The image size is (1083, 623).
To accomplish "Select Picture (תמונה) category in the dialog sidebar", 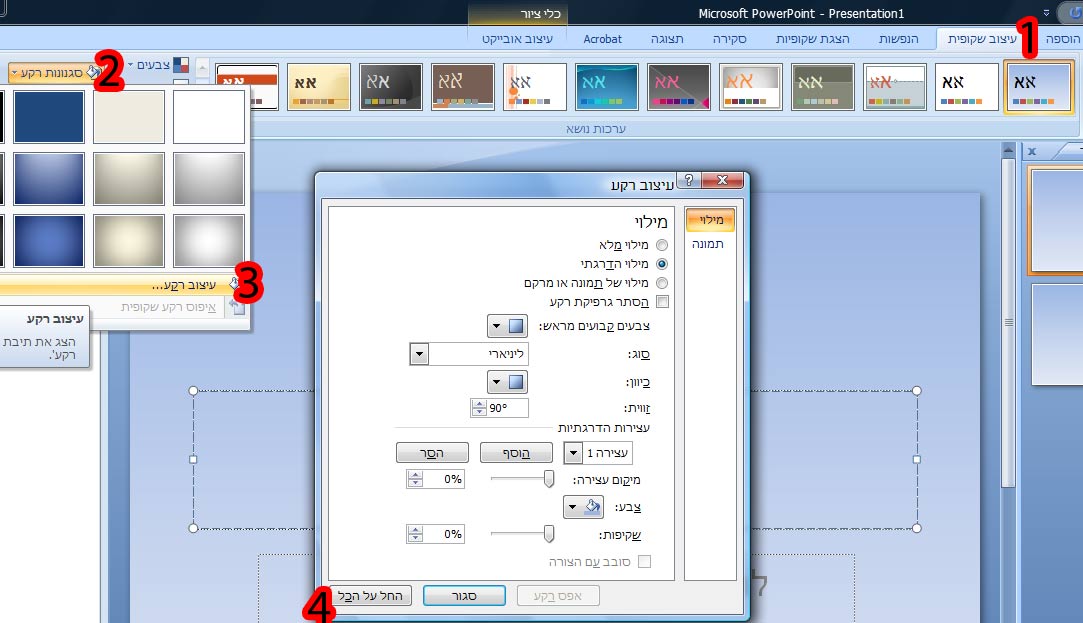I will tap(708, 244).
